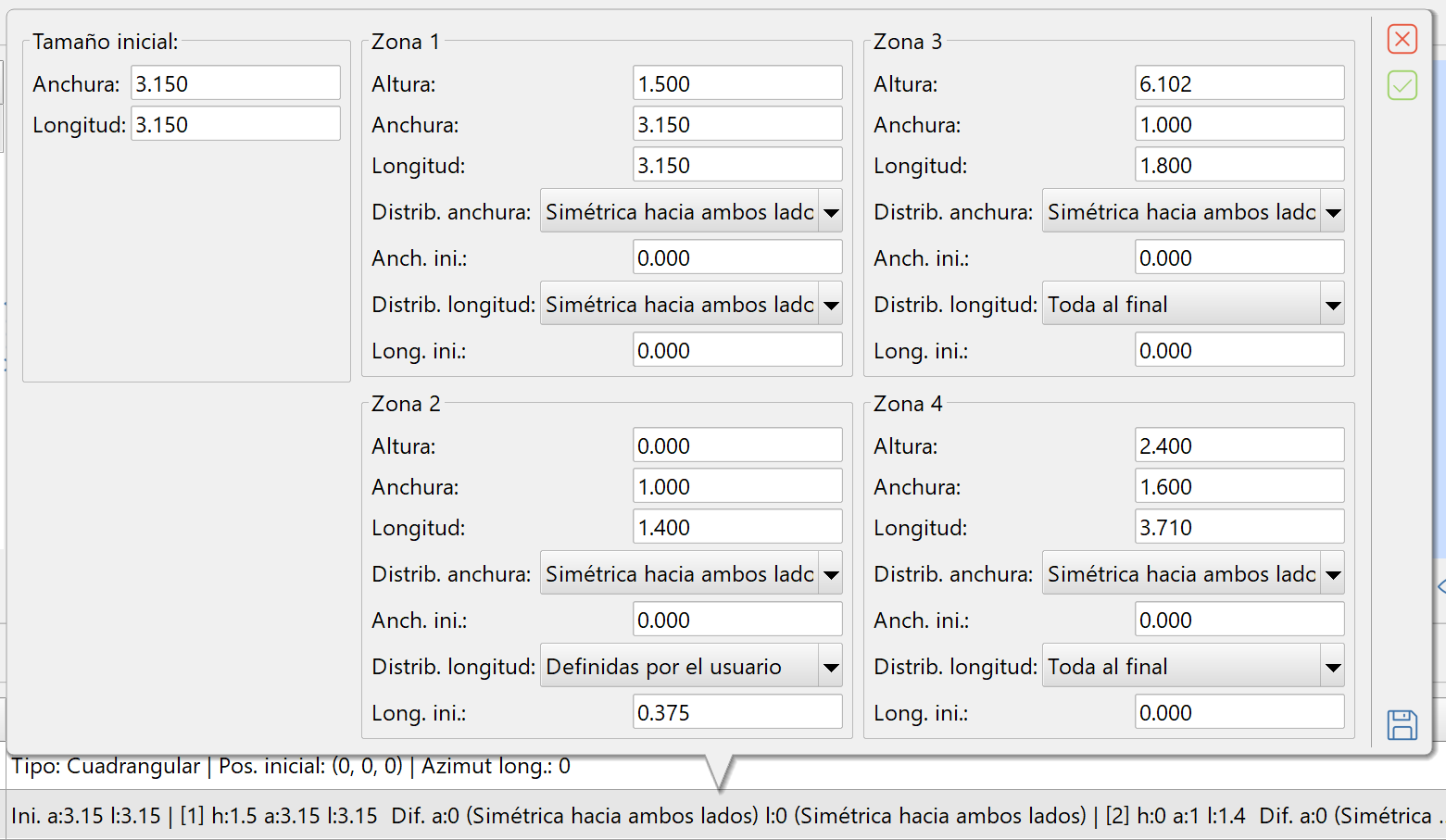Select Zona 1 Altura field
The width and height of the screenshot is (1446, 840).
pos(737,83)
